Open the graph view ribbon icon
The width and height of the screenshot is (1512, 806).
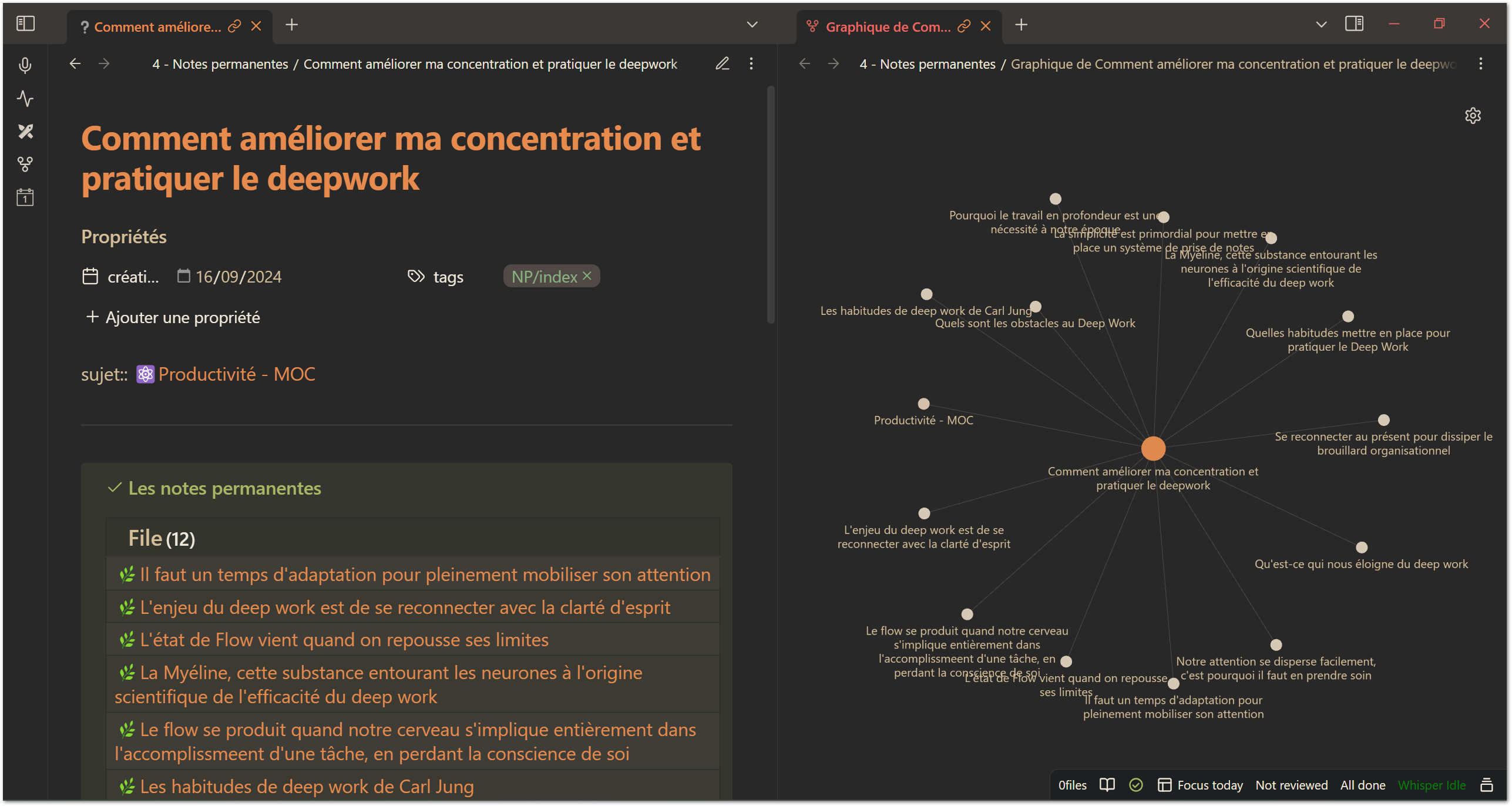coord(25,164)
